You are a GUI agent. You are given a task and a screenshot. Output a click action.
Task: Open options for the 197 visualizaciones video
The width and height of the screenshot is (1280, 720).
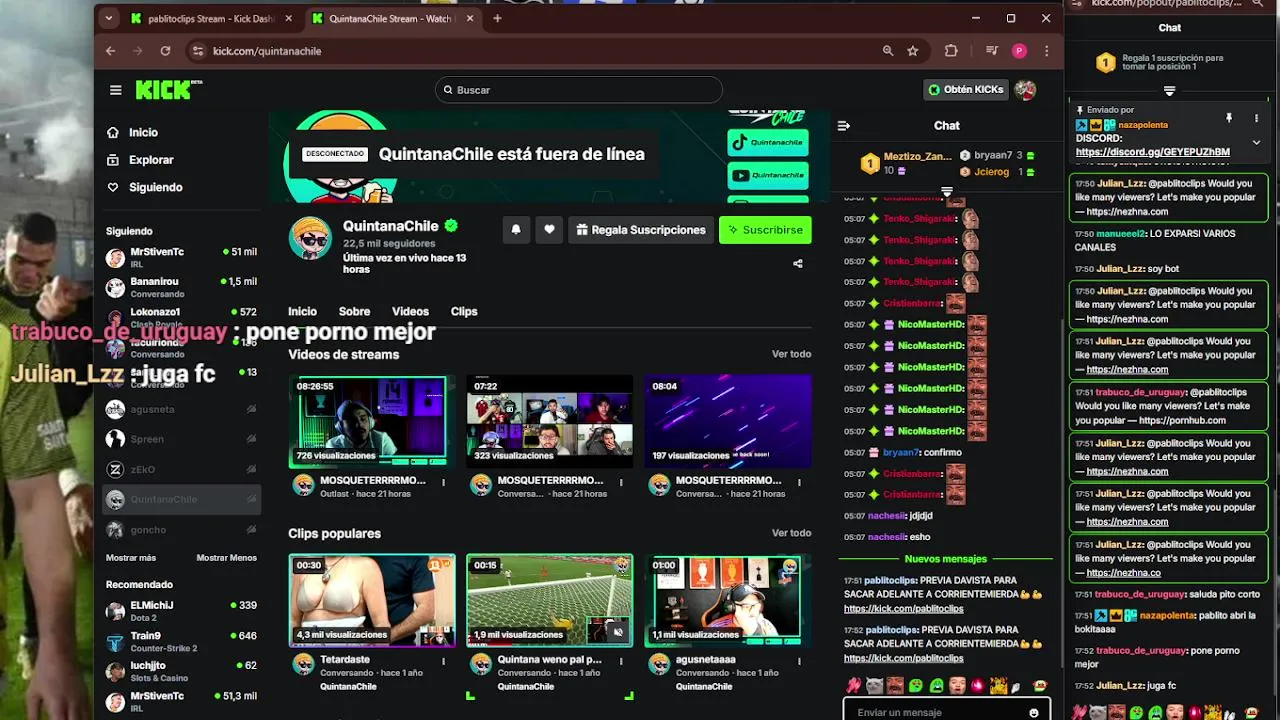point(799,482)
